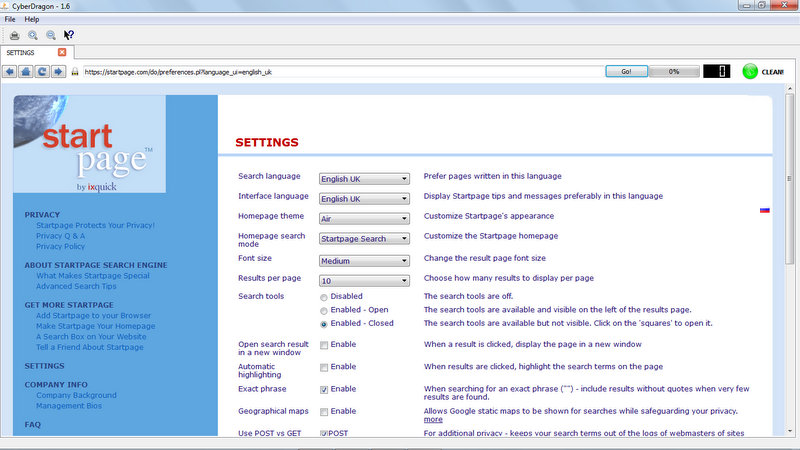Click ABOUT STARTPAGE SEARCH ENGINE heading
Image resolution: width=800 pixels, height=450 pixels.
coord(96,265)
